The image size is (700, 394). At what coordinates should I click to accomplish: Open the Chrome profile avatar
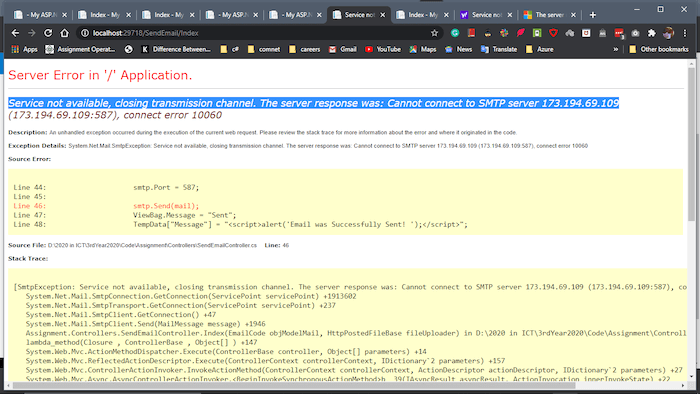pos(668,33)
